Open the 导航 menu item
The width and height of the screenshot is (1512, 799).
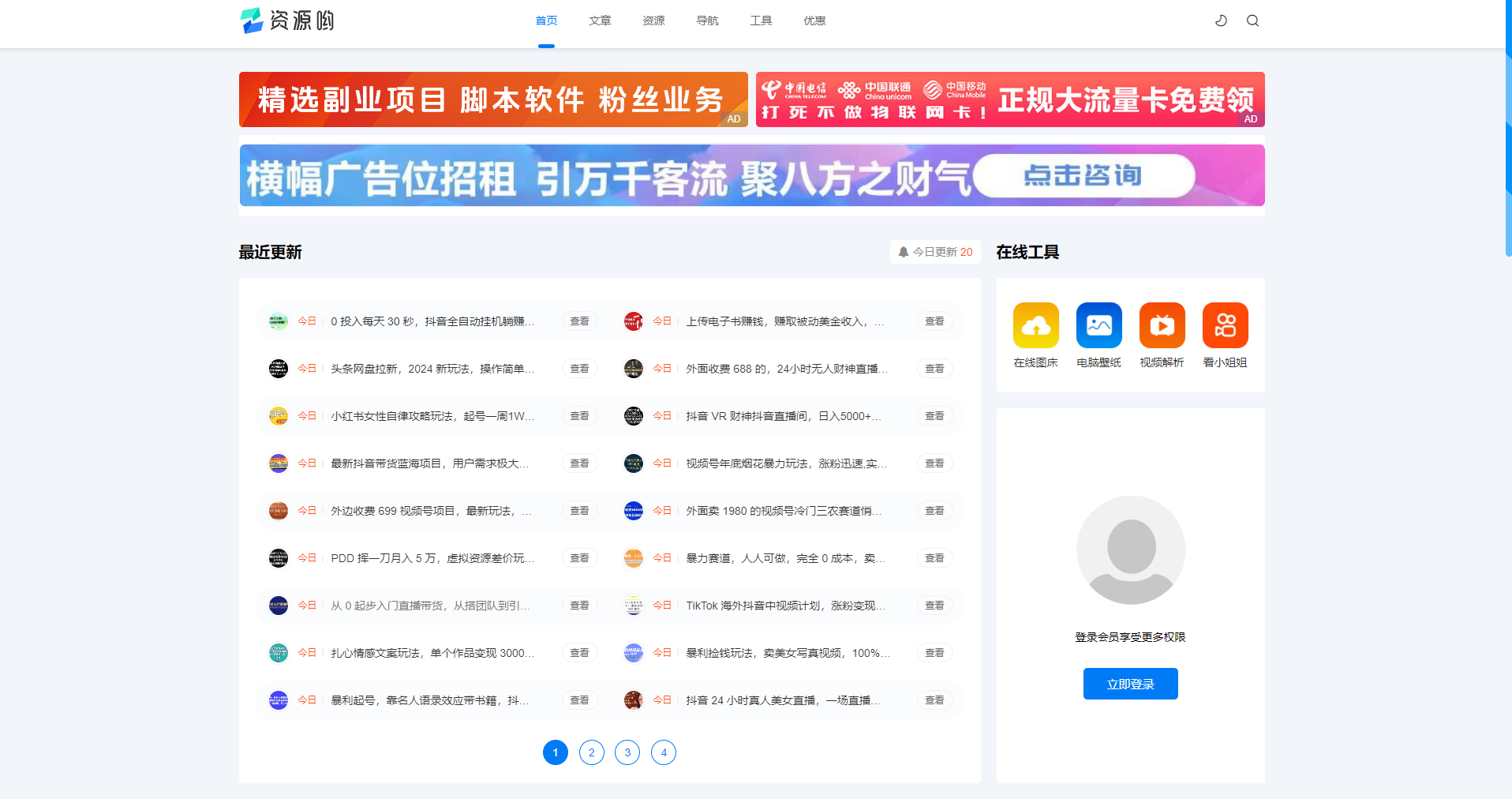(x=707, y=21)
